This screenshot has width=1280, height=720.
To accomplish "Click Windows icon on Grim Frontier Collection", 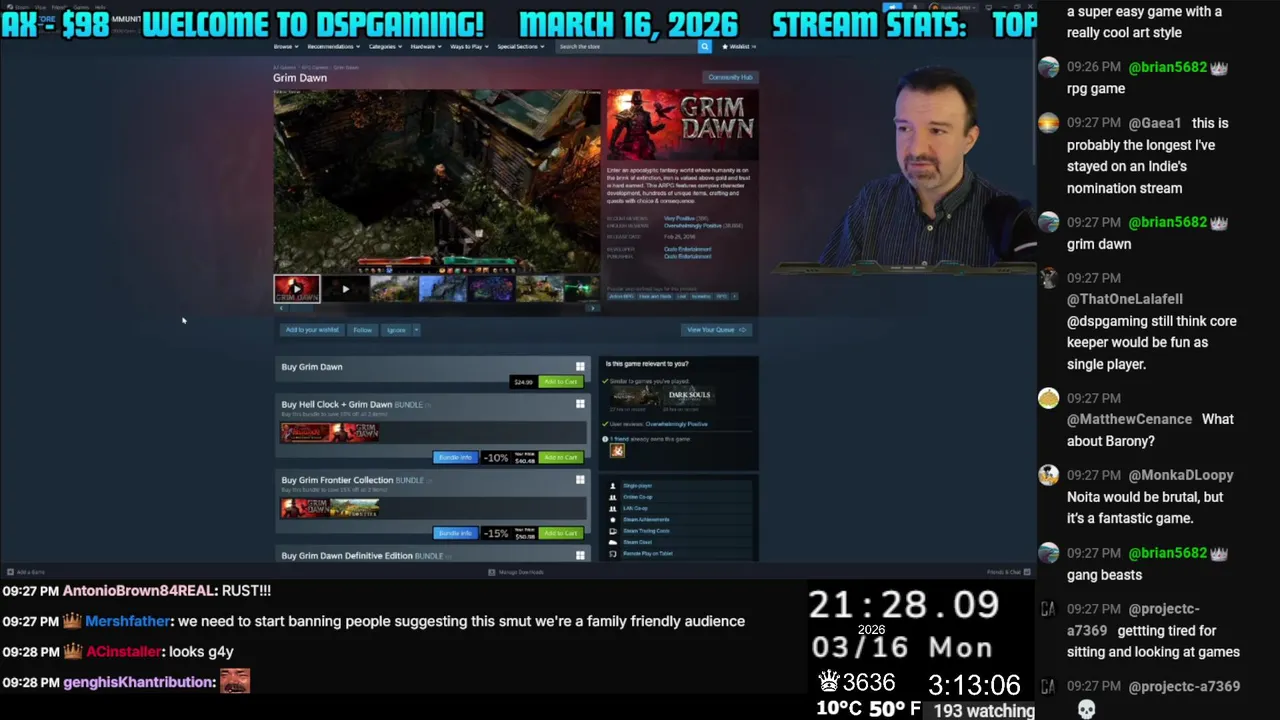I will pos(580,480).
